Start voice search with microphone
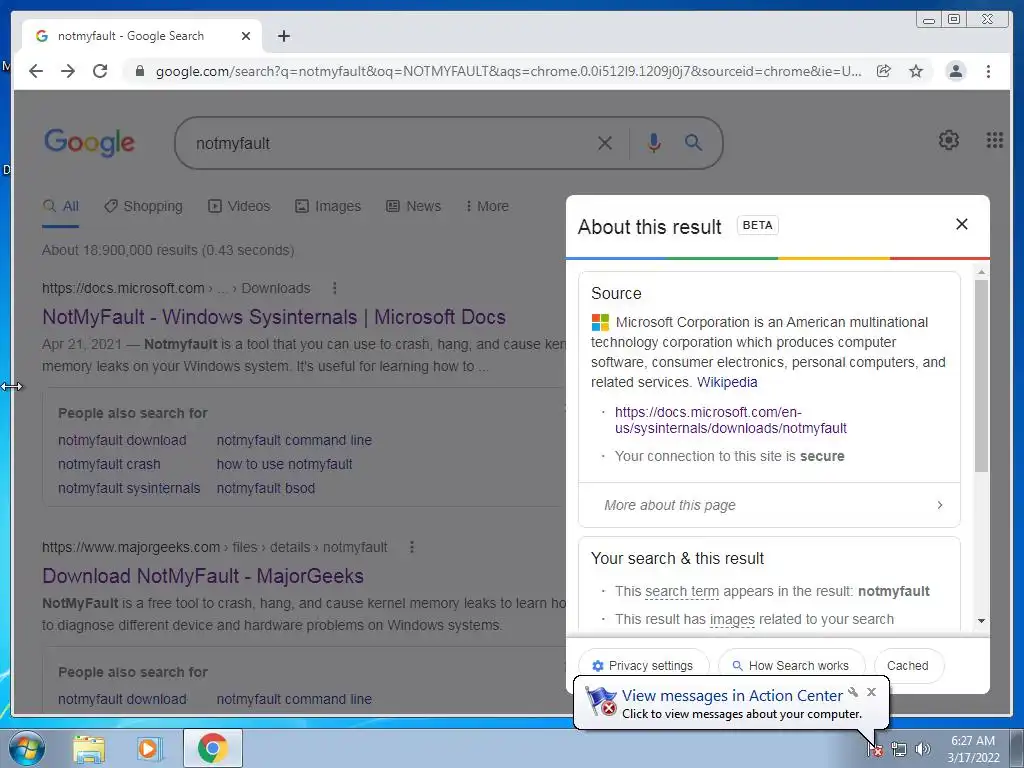This screenshot has height=768, width=1024. (x=654, y=143)
